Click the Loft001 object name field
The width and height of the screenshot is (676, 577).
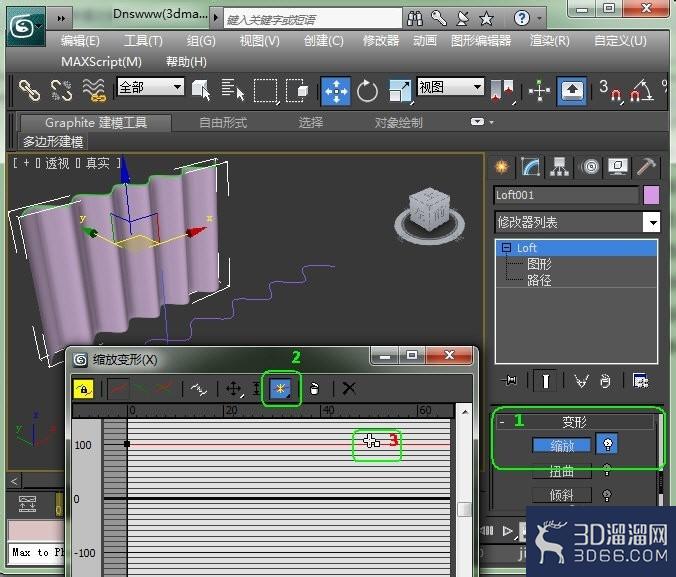coord(566,195)
